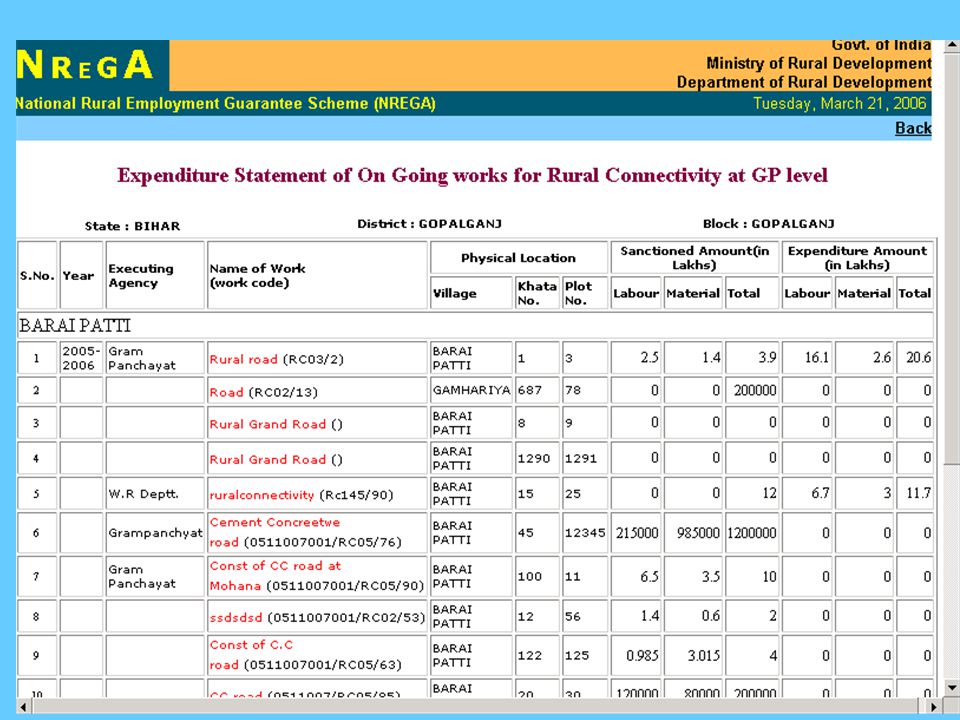Click the 687 khata number cell
Screen dimensions: 960x720
point(537,390)
